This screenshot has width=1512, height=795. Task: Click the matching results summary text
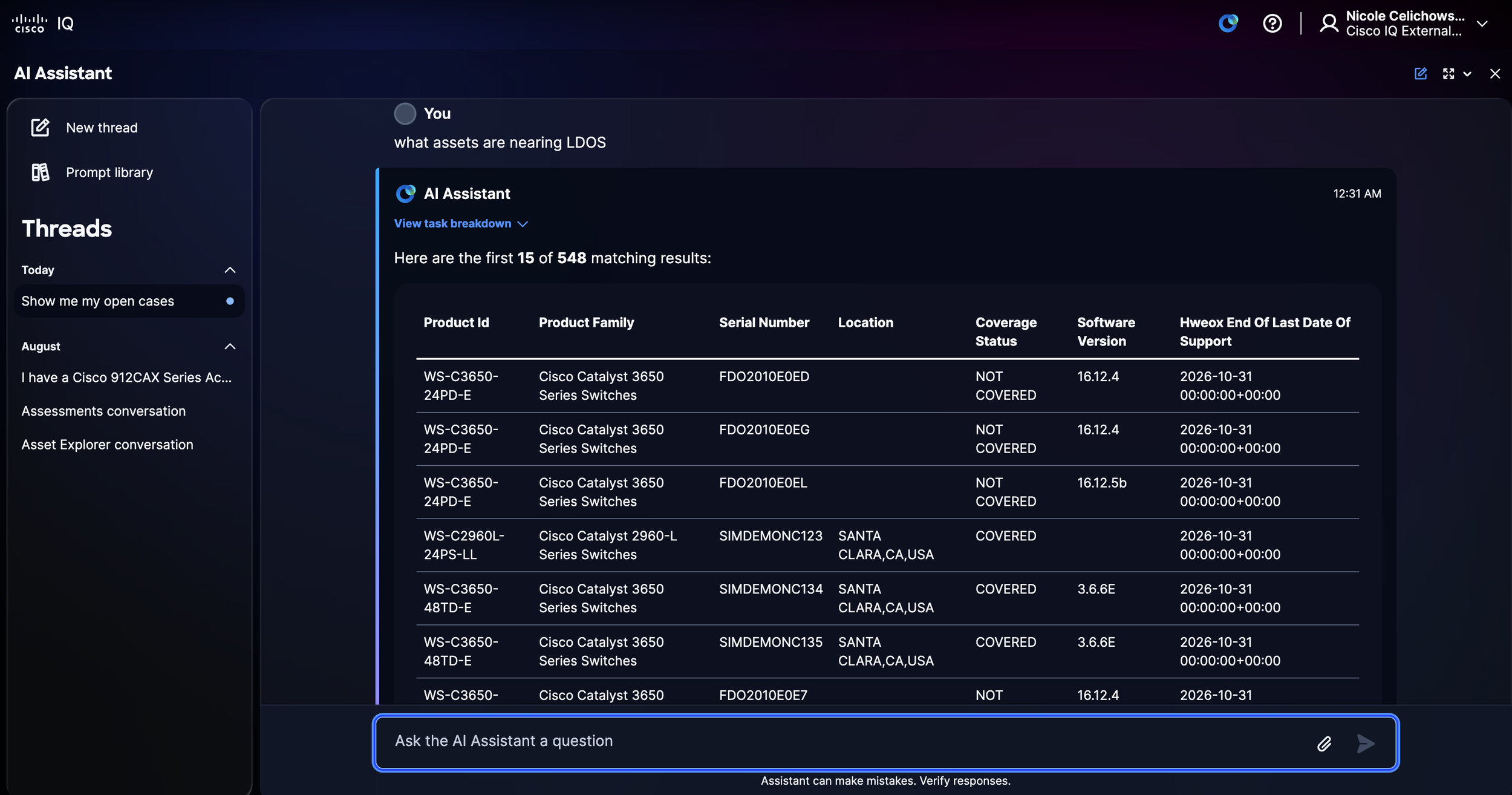coord(552,258)
